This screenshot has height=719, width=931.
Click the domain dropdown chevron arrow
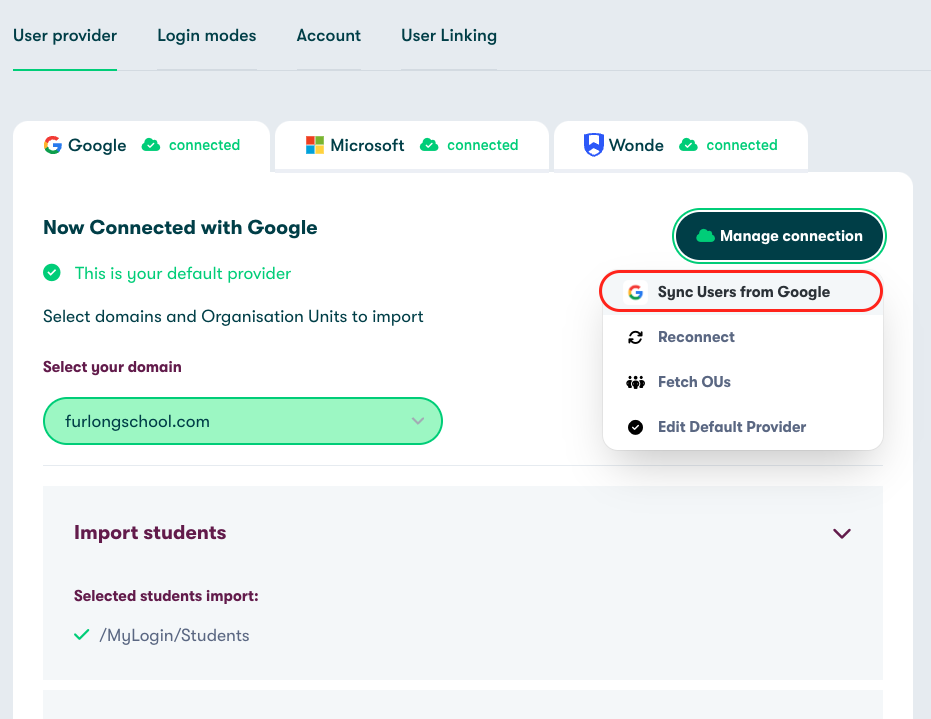point(418,421)
